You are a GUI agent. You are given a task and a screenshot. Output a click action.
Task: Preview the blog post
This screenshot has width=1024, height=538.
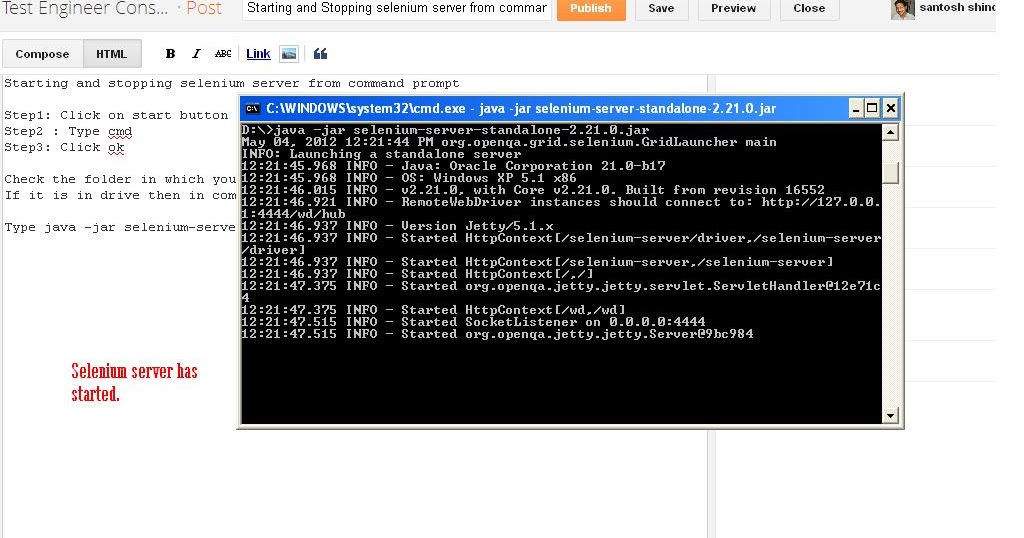pos(733,8)
